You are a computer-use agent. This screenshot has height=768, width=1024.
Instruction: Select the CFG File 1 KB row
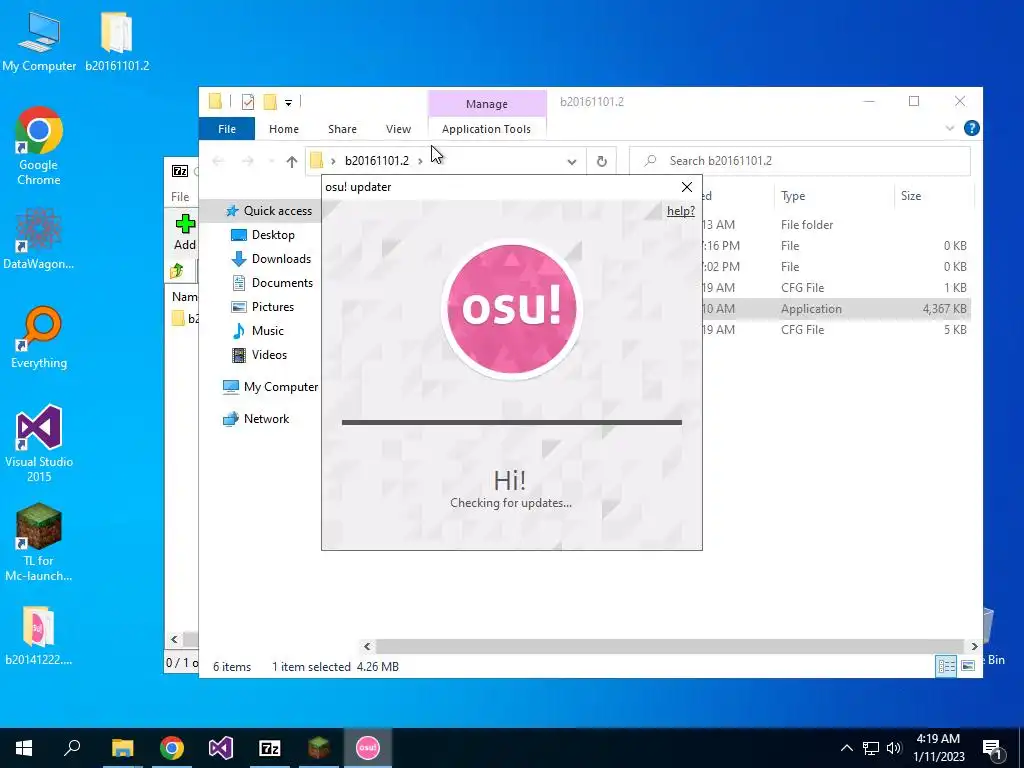point(836,288)
